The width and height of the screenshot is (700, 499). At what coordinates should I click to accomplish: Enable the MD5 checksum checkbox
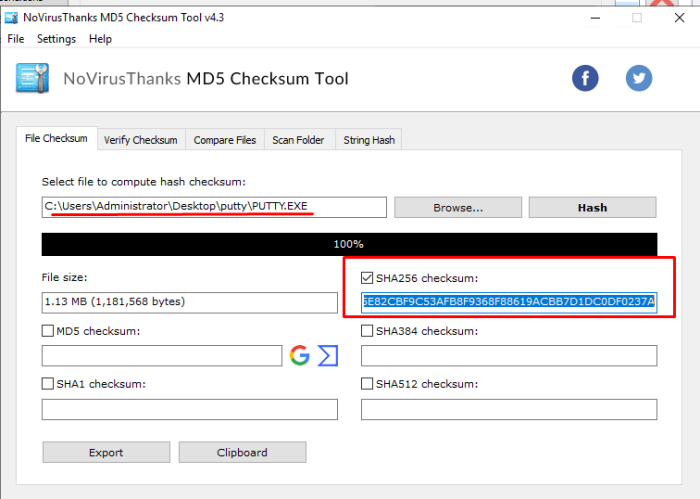click(x=48, y=331)
